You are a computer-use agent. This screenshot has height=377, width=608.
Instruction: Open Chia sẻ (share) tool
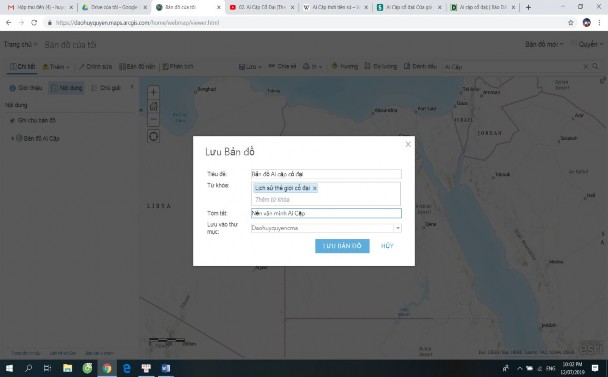click(282, 66)
